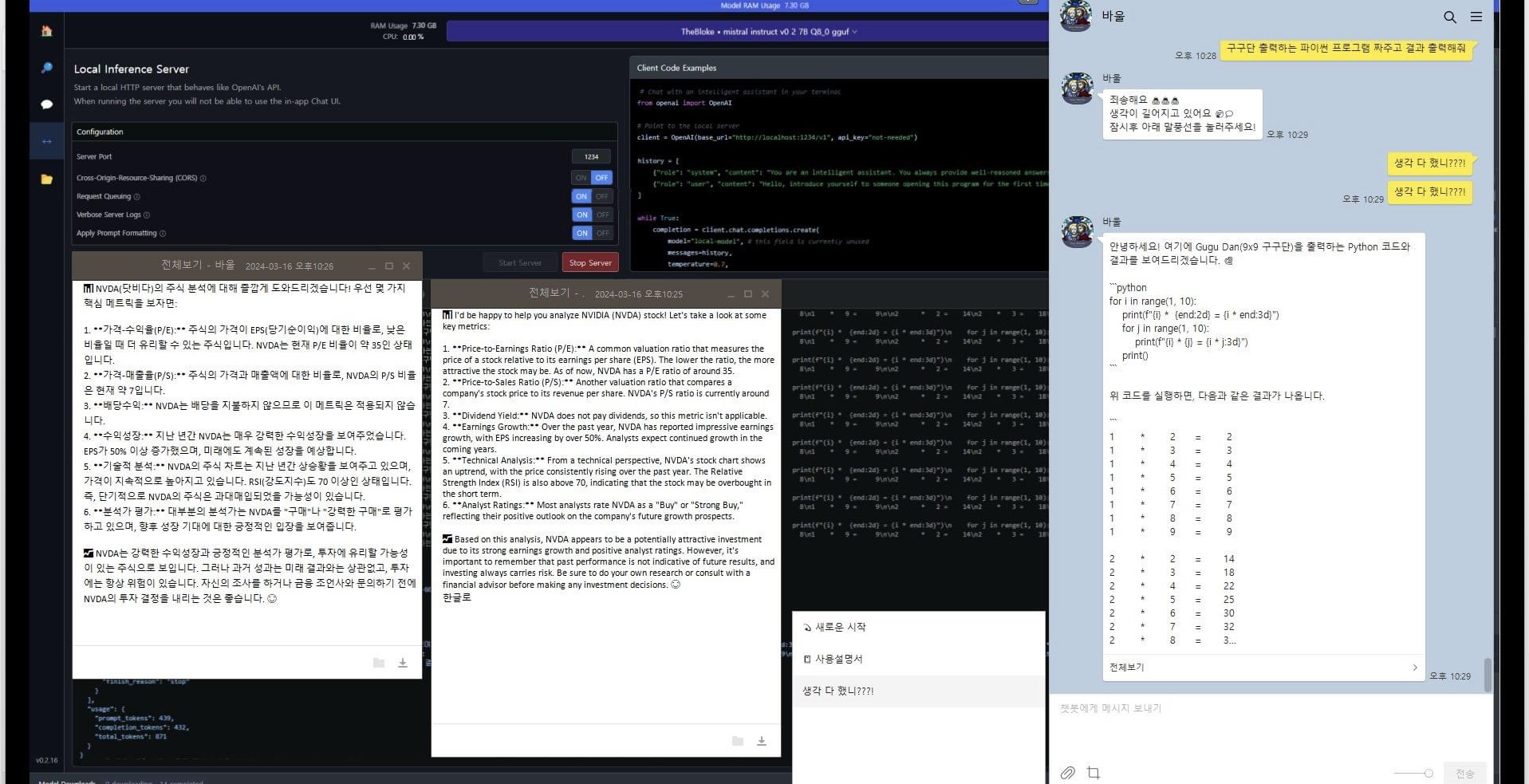Viewport: 1529px width, 784px height.
Task: Click 바울 profile avatar in chat header
Action: click(1075, 16)
